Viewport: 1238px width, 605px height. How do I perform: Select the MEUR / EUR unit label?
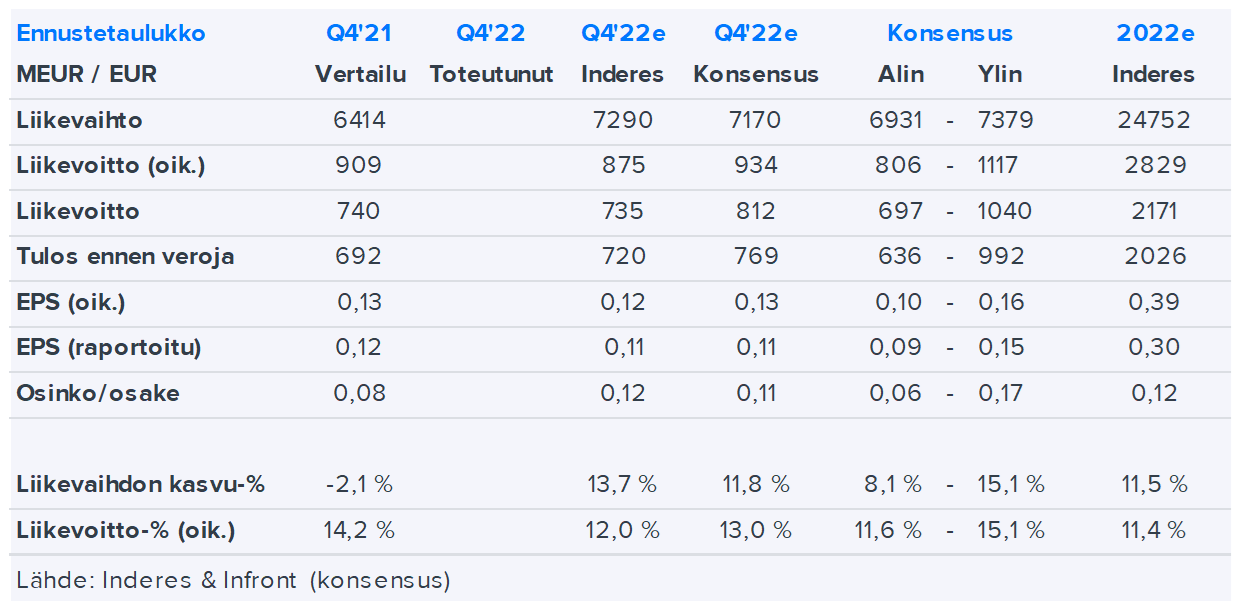(x=87, y=75)
